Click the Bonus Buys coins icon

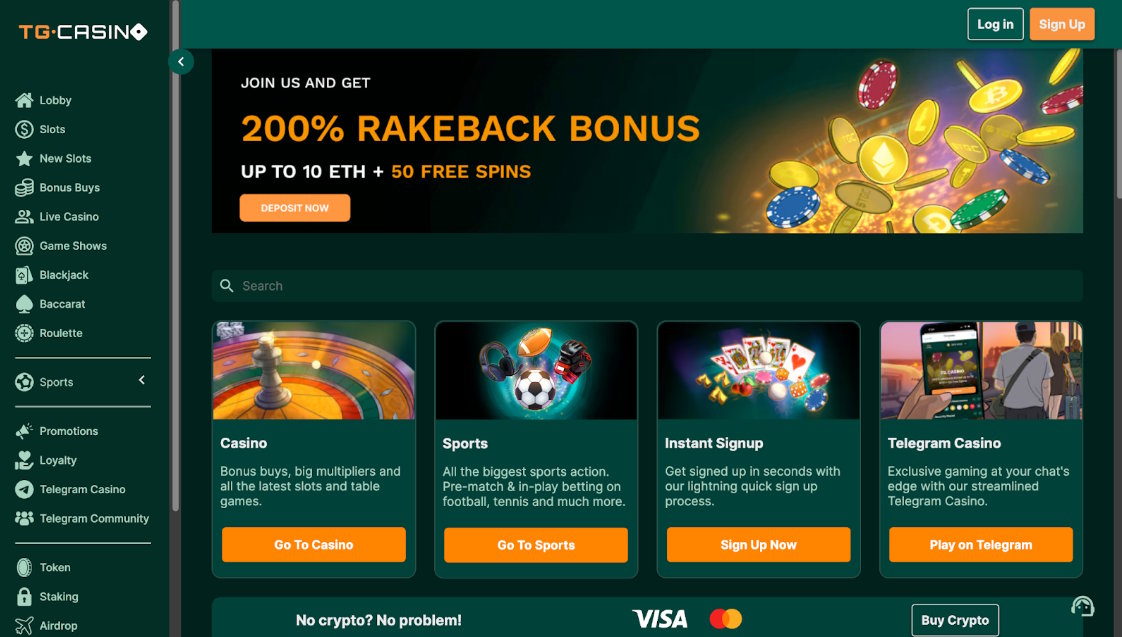pyautogui.click(x=24, y=187)
